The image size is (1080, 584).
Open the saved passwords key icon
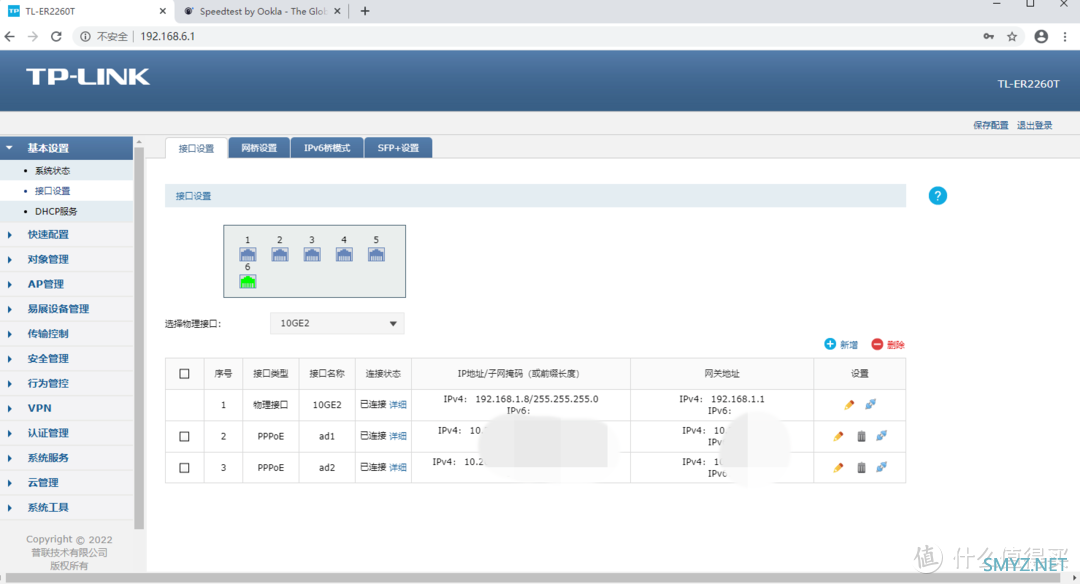988,36
